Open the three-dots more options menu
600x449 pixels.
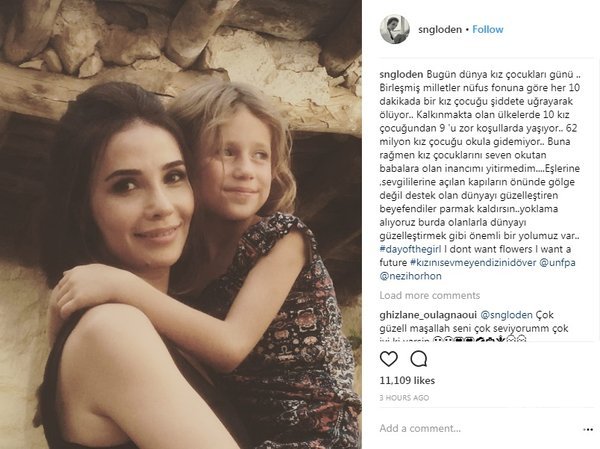point(588,429)
